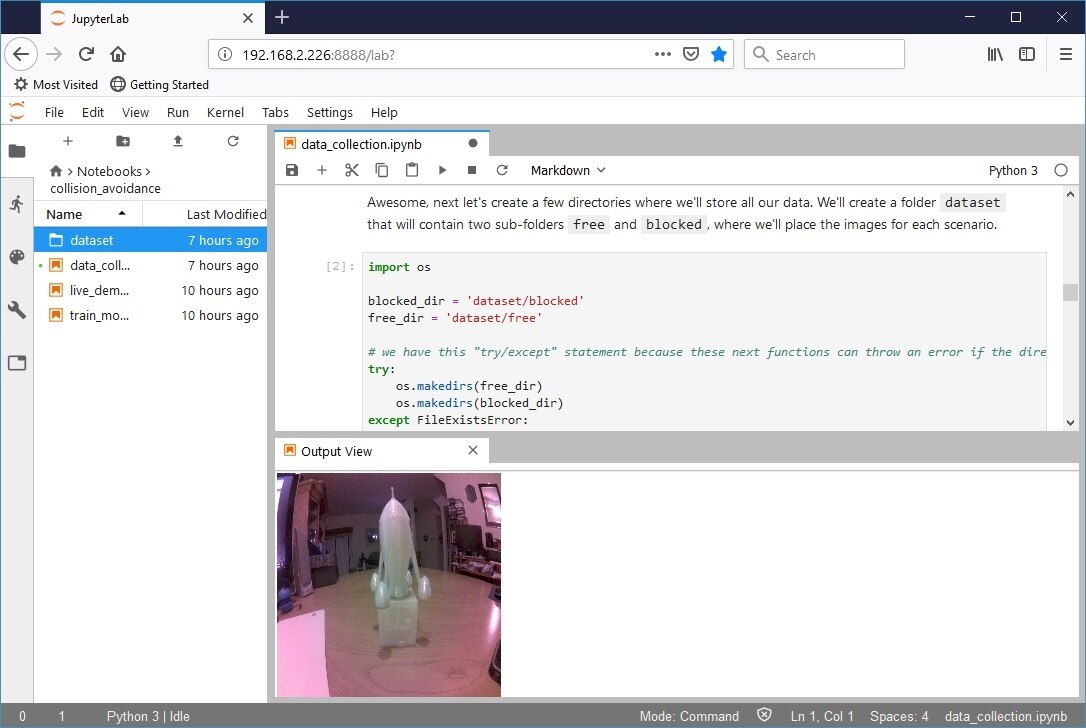This screenshot has height=728, width=1086.
Task: Insert a new cell with the plus icon
Action: point(322,170)
